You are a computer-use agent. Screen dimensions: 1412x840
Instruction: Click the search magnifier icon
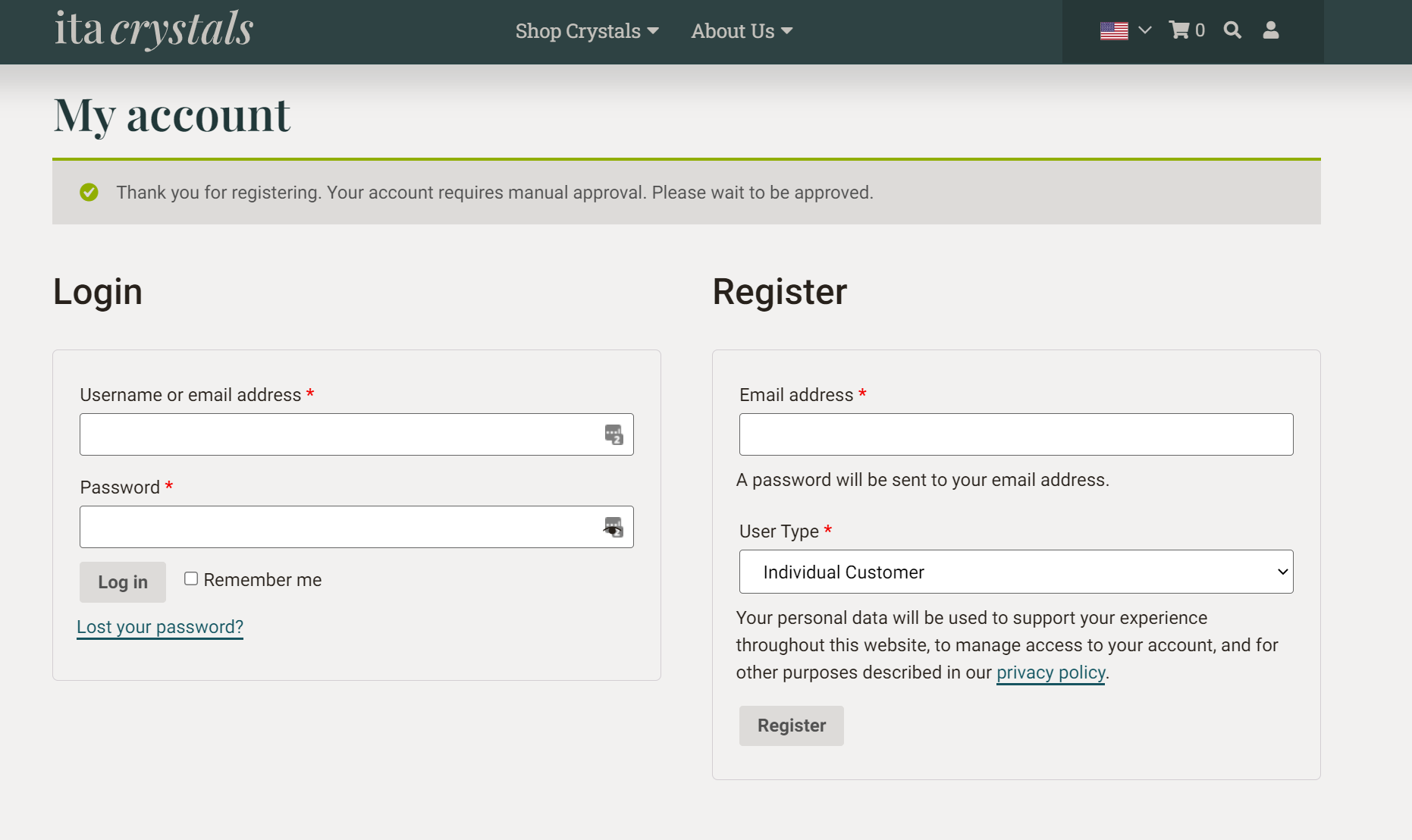pyautogui.click(x=1232, y=30)
